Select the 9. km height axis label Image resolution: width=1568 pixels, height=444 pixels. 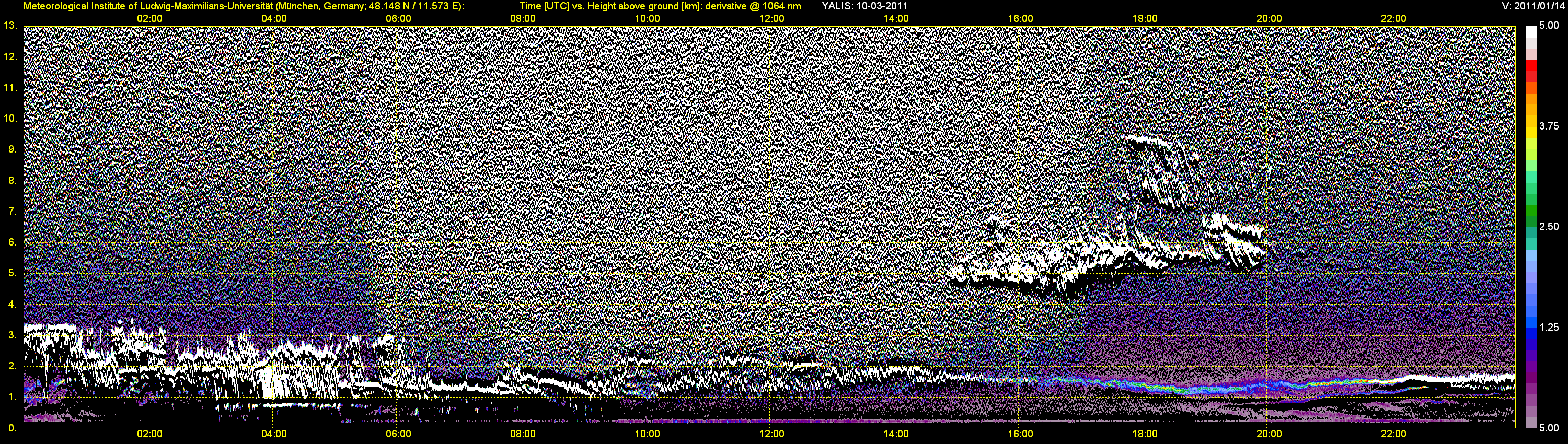(x=12, y=149)
